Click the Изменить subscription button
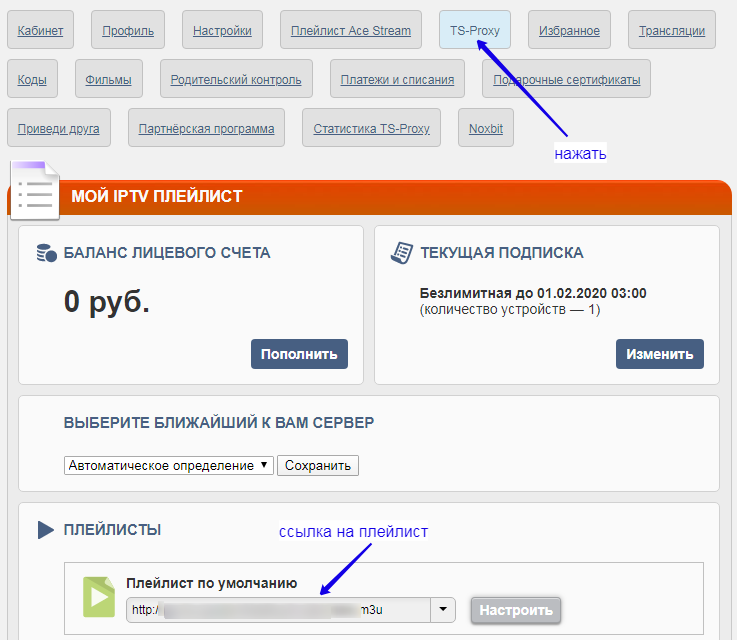The width and height of the screenshot is (737, 640). [659, 354]
